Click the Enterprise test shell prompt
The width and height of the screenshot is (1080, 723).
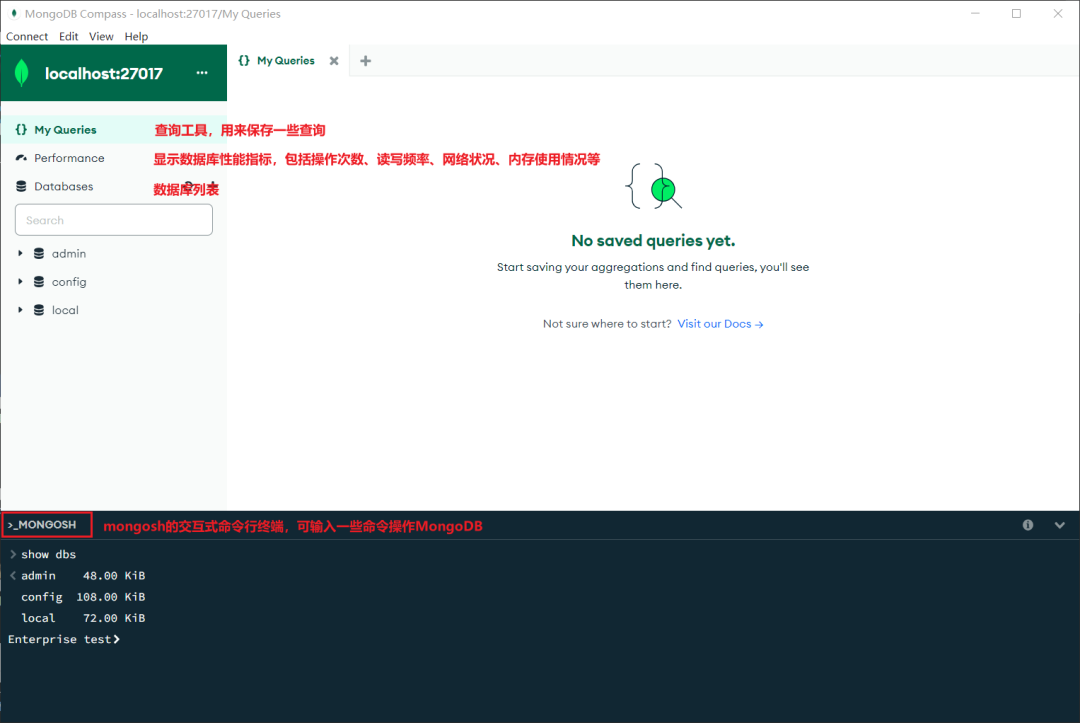(63, 639)
